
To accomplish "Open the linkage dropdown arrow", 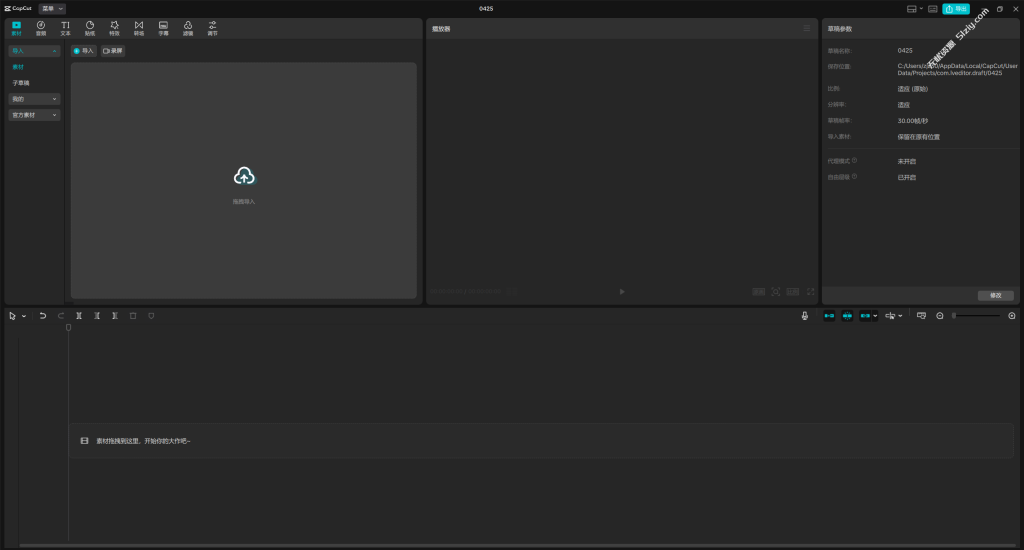I will point(875,316).
